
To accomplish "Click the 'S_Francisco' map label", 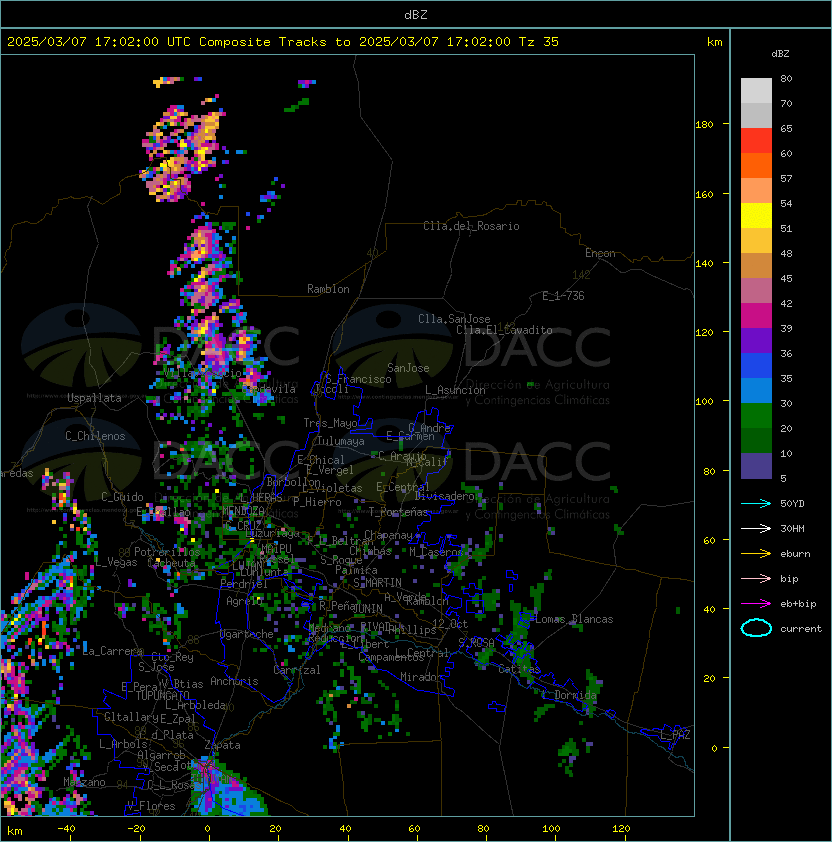I will tap(358, 379).
